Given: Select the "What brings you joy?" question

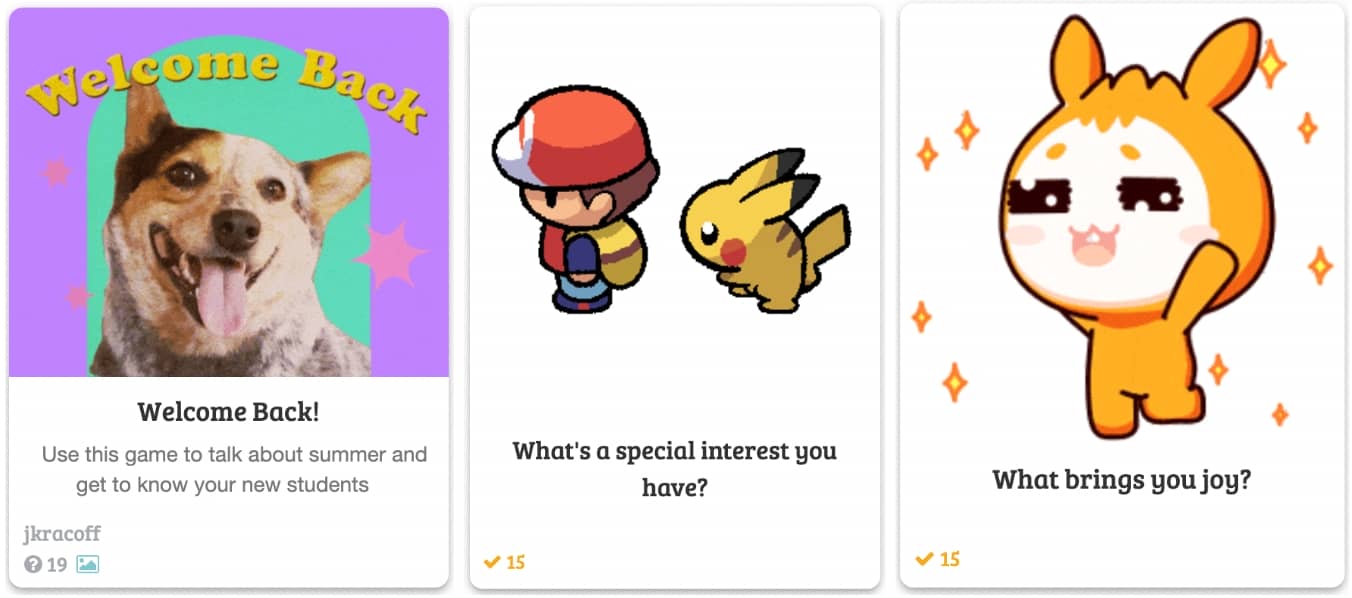Looking at the screenshot, I should pyautogui.click(x=1122, y=479).
